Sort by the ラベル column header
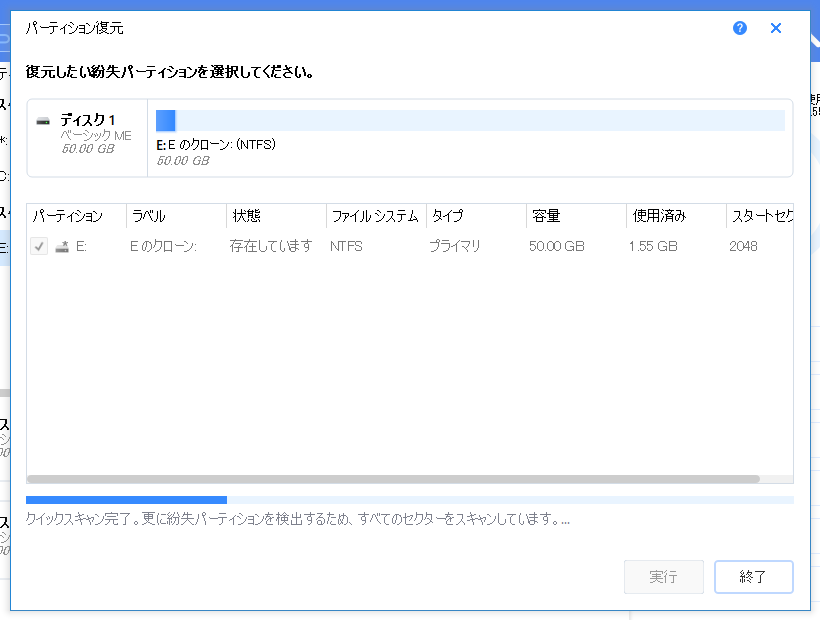The height and width of the screenshot is (620, 820). tap(150, 216)
